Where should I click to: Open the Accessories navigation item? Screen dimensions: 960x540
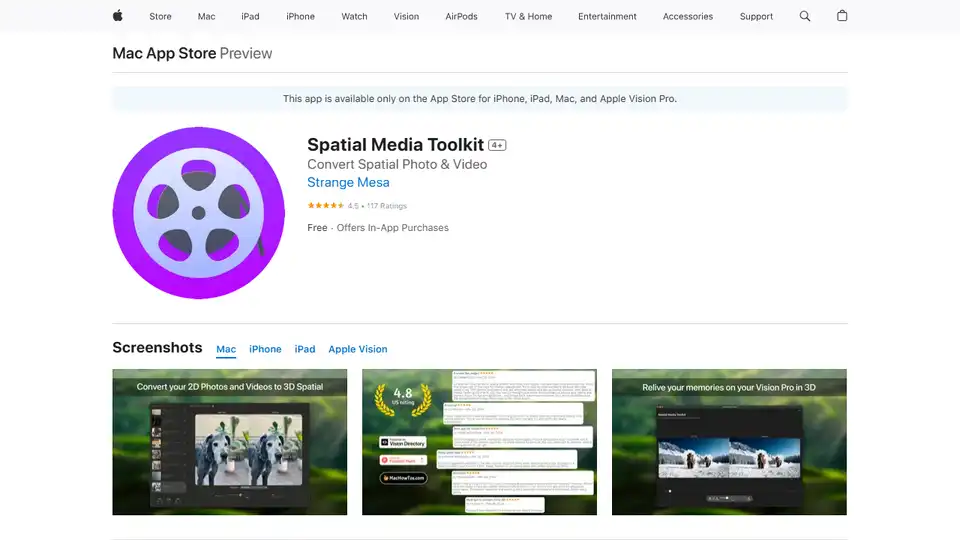pyautogui.click(x=688, y=17)
